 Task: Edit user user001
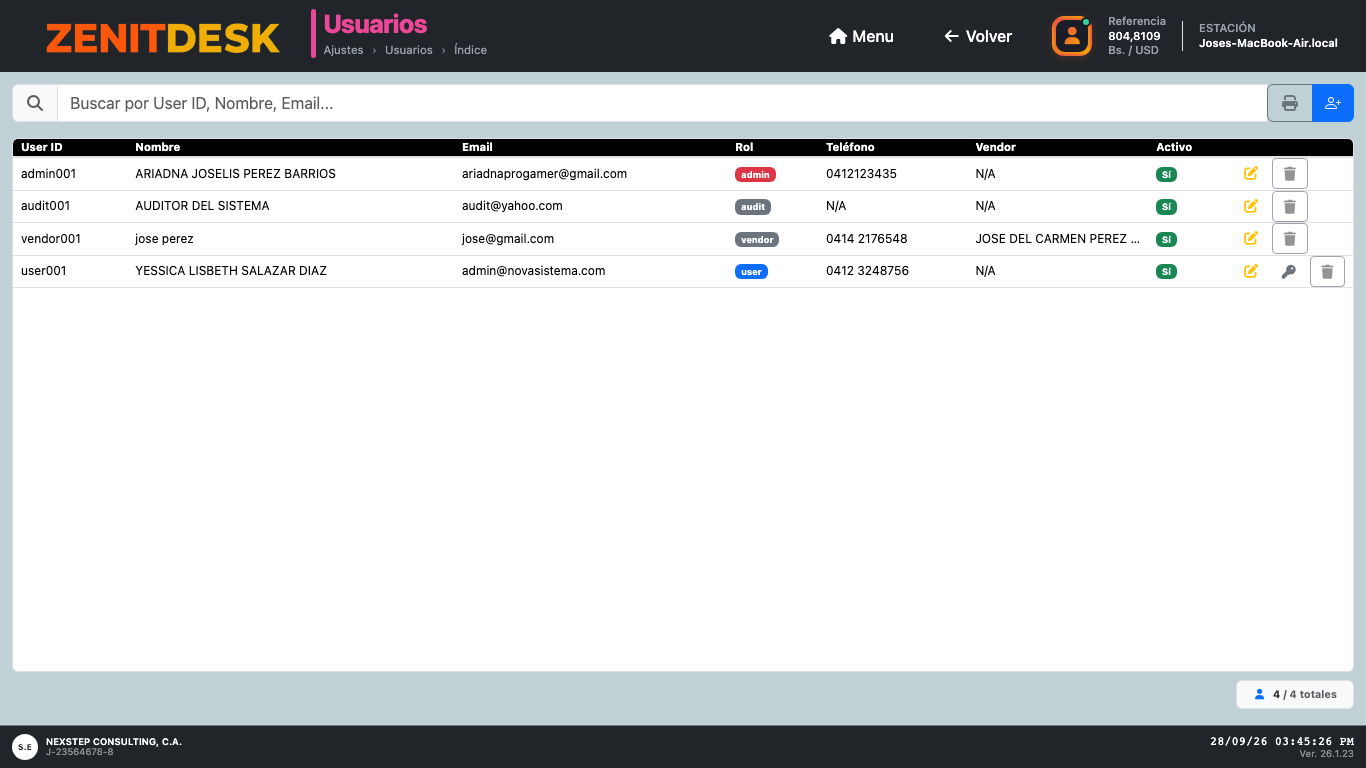click(1250, 271)
